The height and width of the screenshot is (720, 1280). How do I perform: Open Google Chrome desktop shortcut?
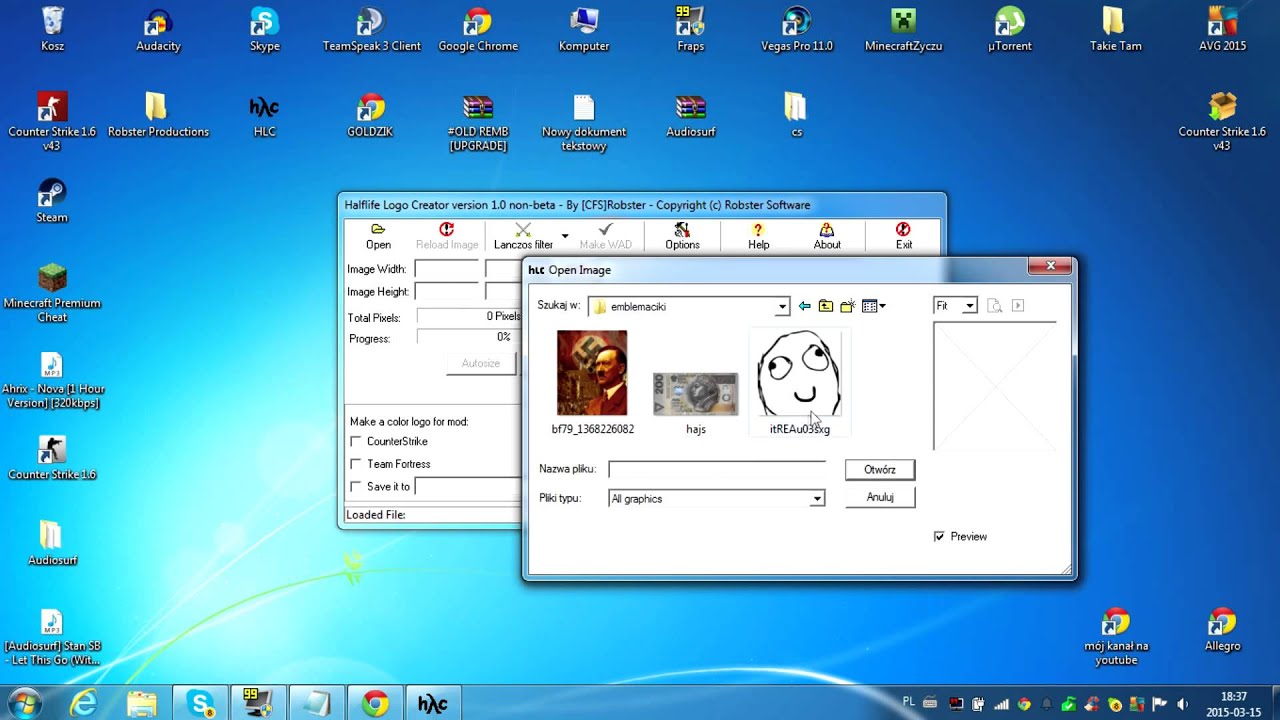coord(478,29)
